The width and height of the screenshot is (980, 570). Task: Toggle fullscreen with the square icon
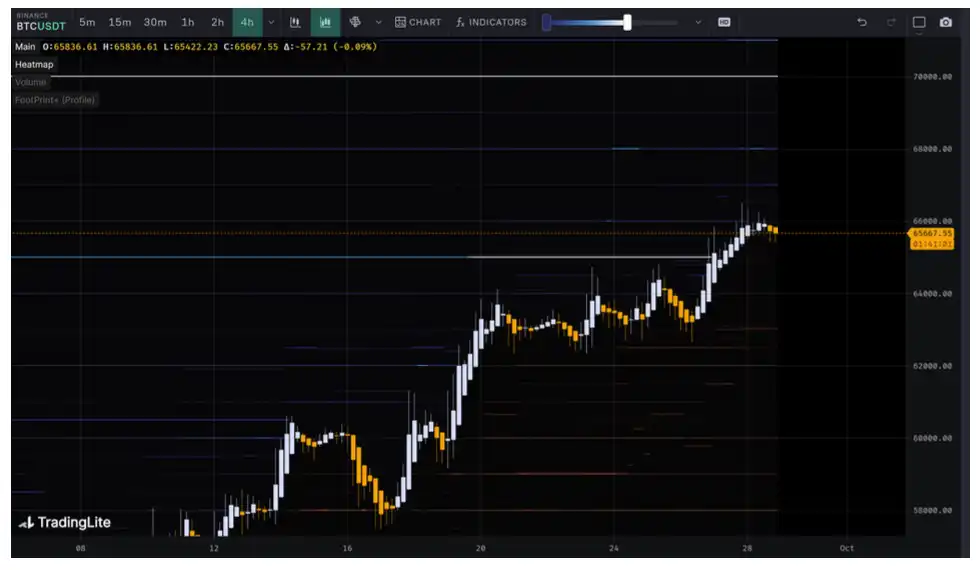(x=919, y=22)
